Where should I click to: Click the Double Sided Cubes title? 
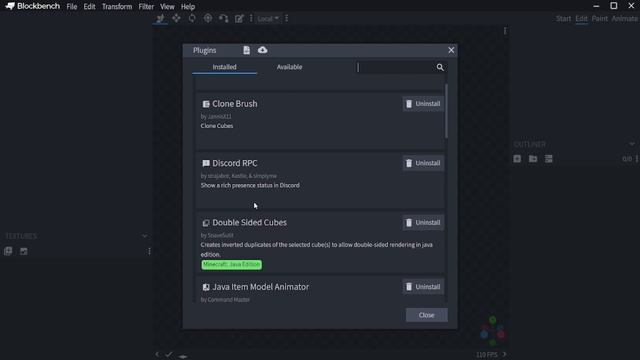pos(249,222)
